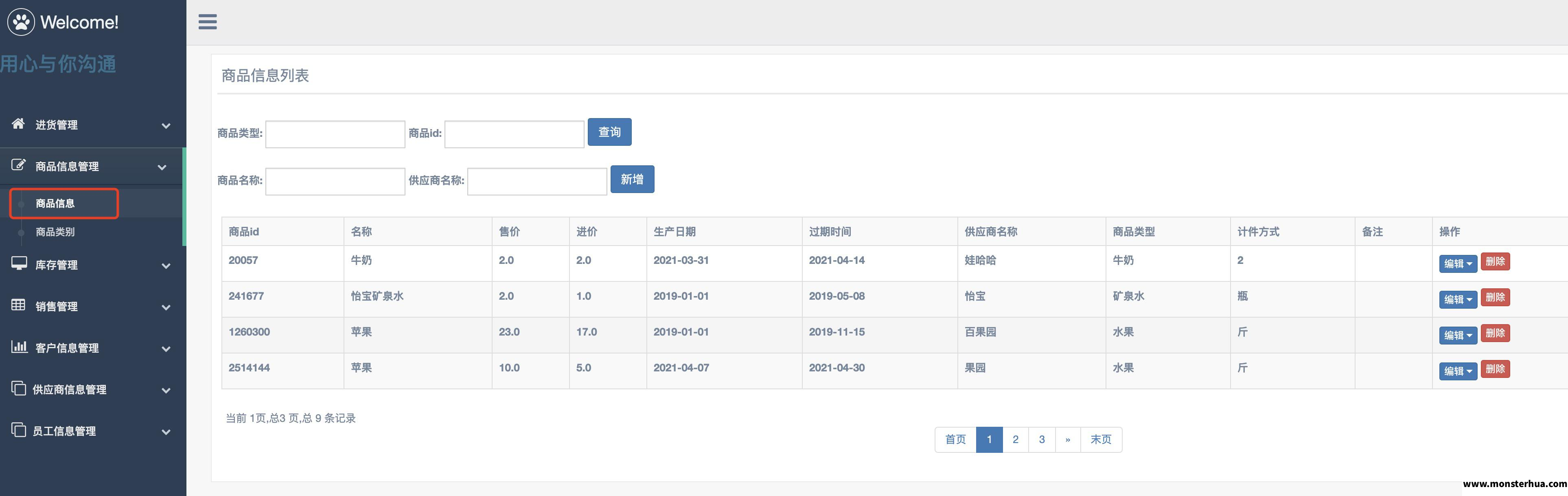Expand the 进货管理 menu chevron

point(166,126)
